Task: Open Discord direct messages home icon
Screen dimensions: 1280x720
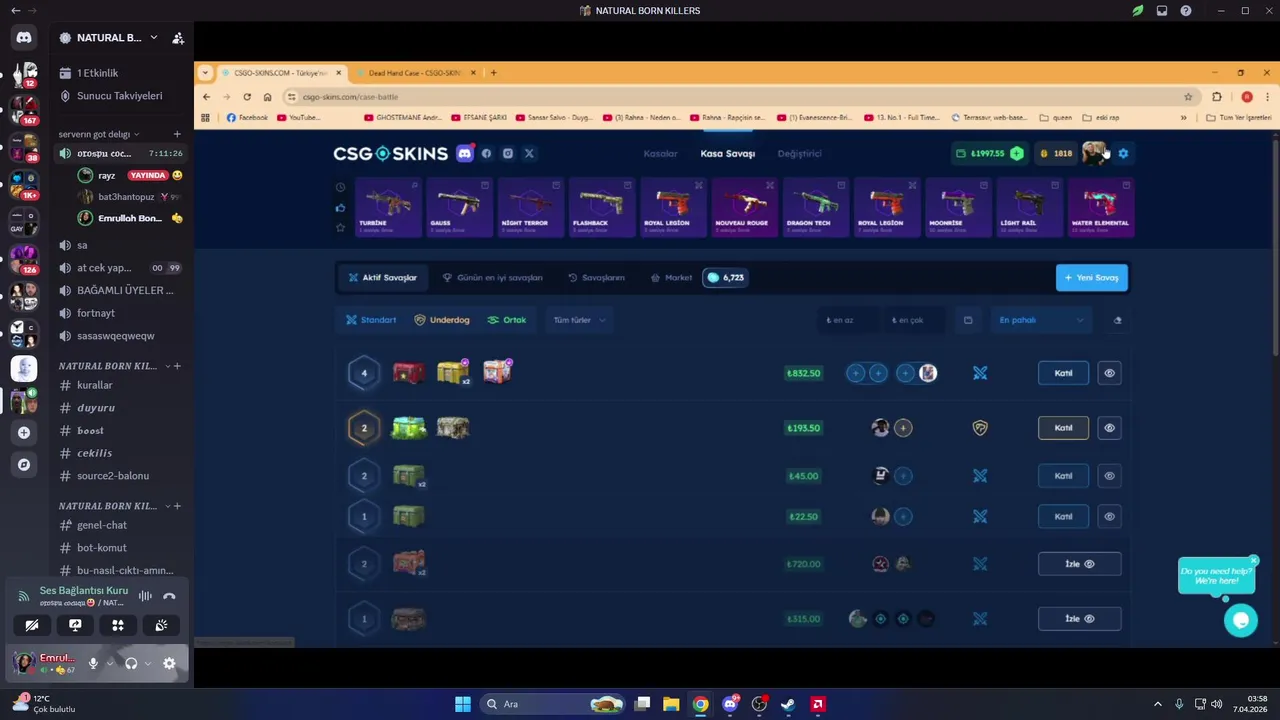Action: pos(24,38)
